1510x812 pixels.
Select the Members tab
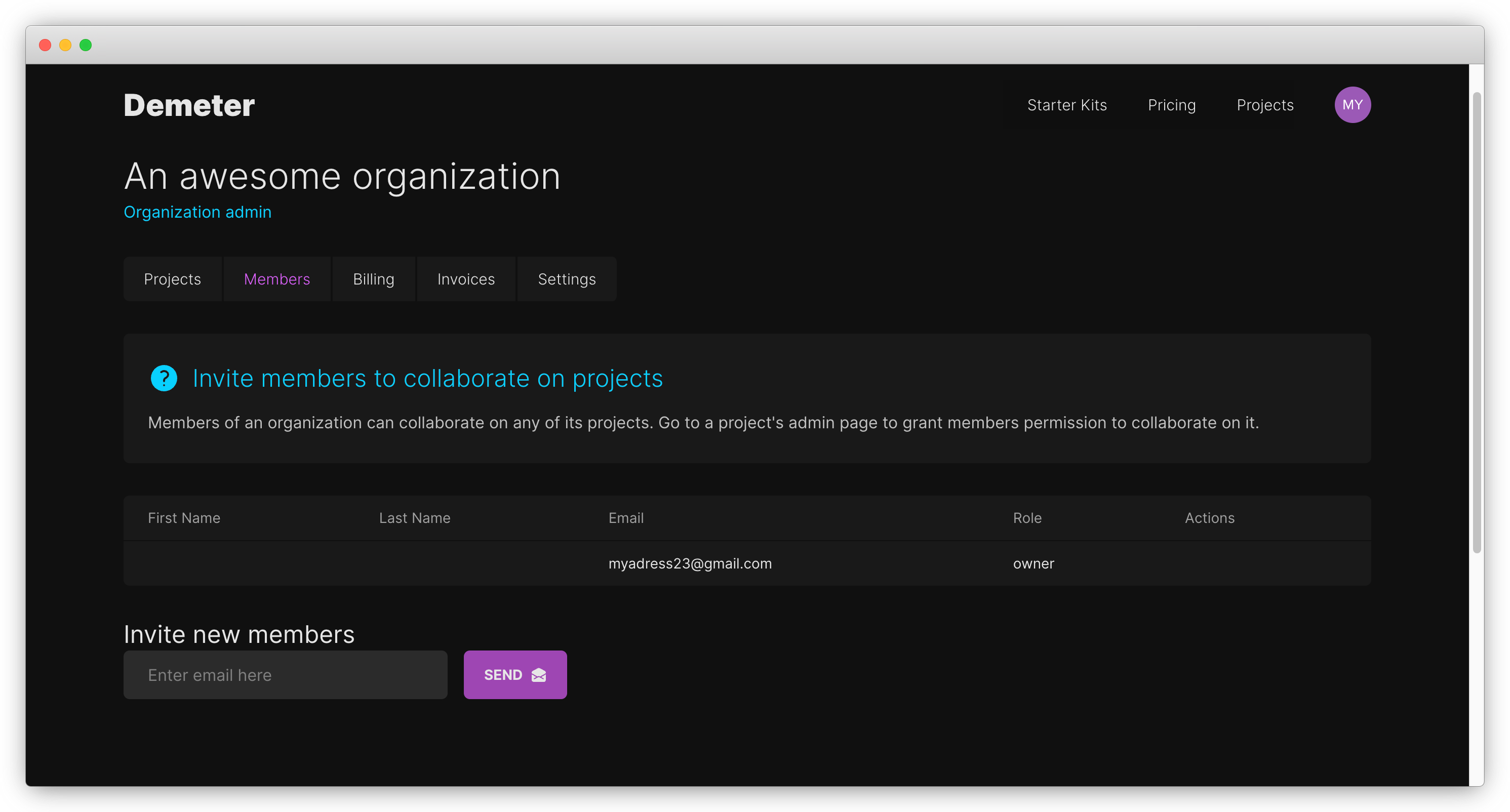pyautogui.click(x=276, y=279)
